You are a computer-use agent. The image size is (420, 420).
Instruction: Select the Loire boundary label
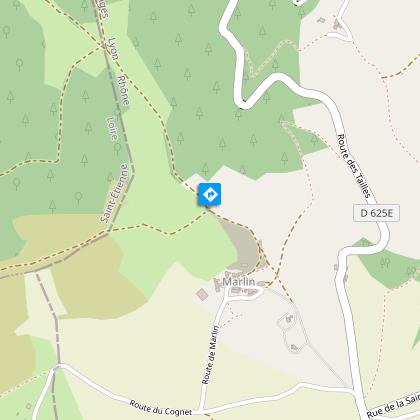(x=112, y=128)
